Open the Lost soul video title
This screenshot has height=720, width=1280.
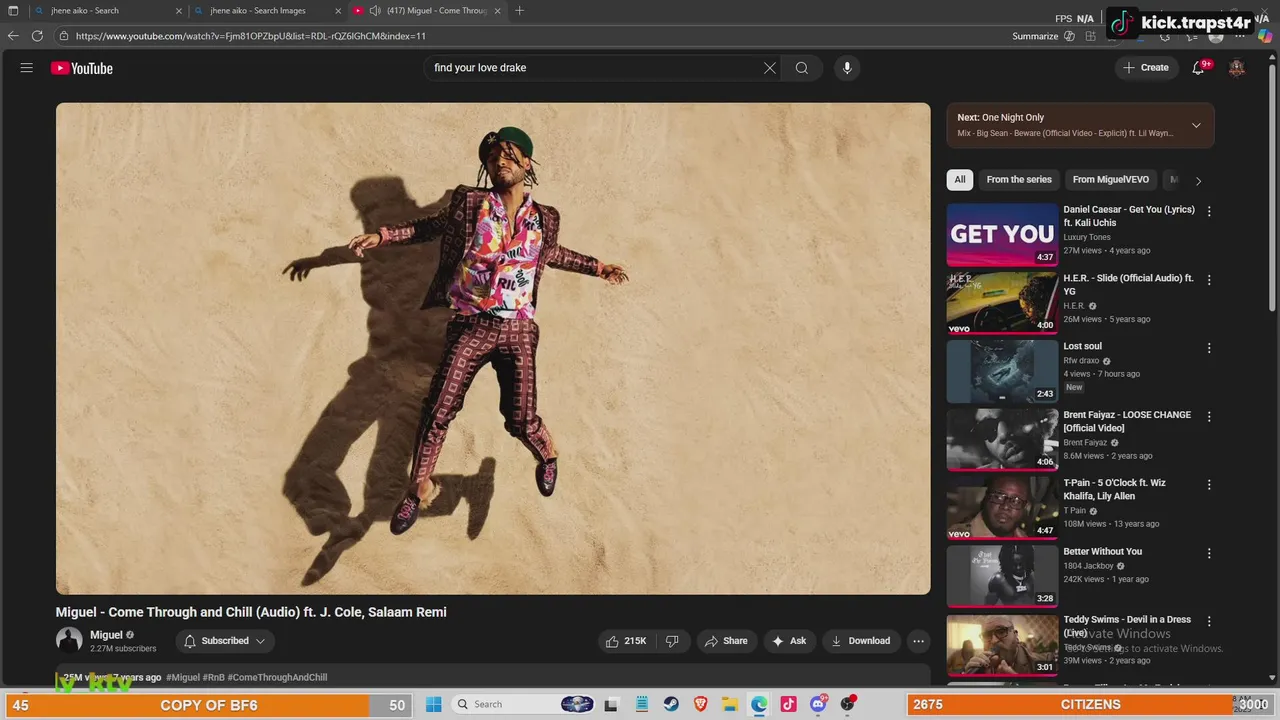pos(1082,346)
